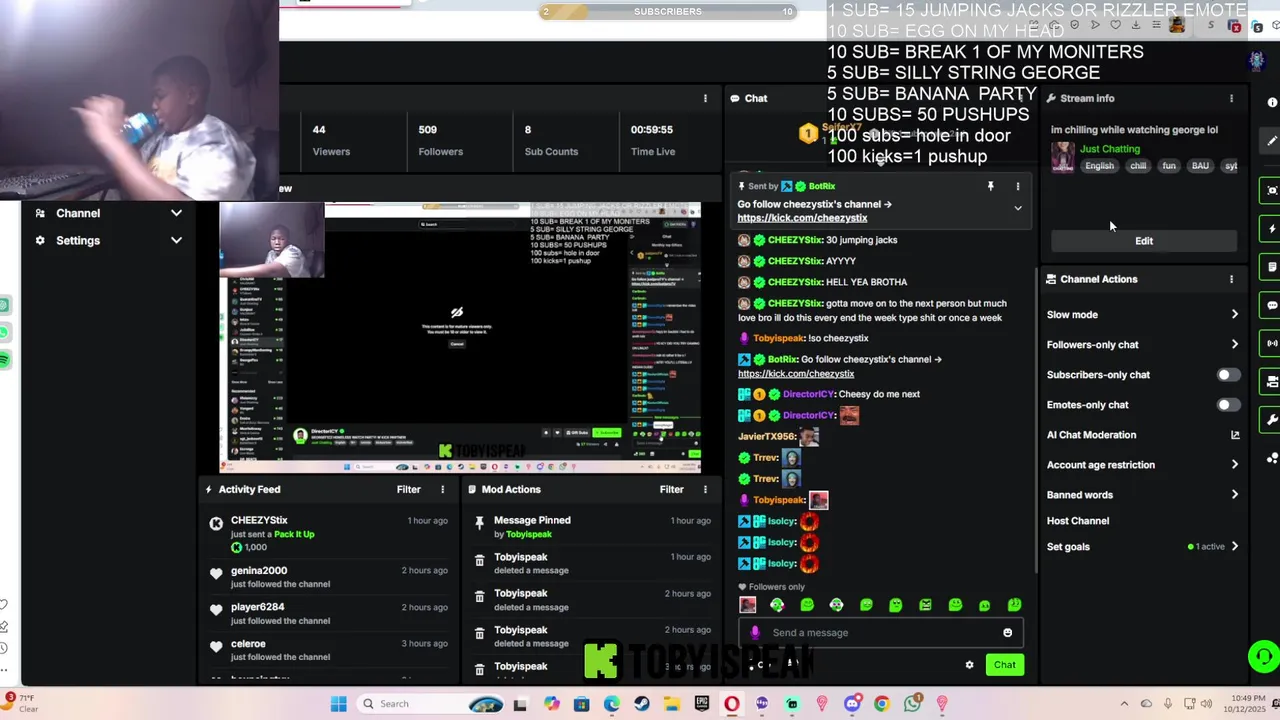Click the Windows Start button
This screenshot has width=1280, height=720.
click(339, 704)
